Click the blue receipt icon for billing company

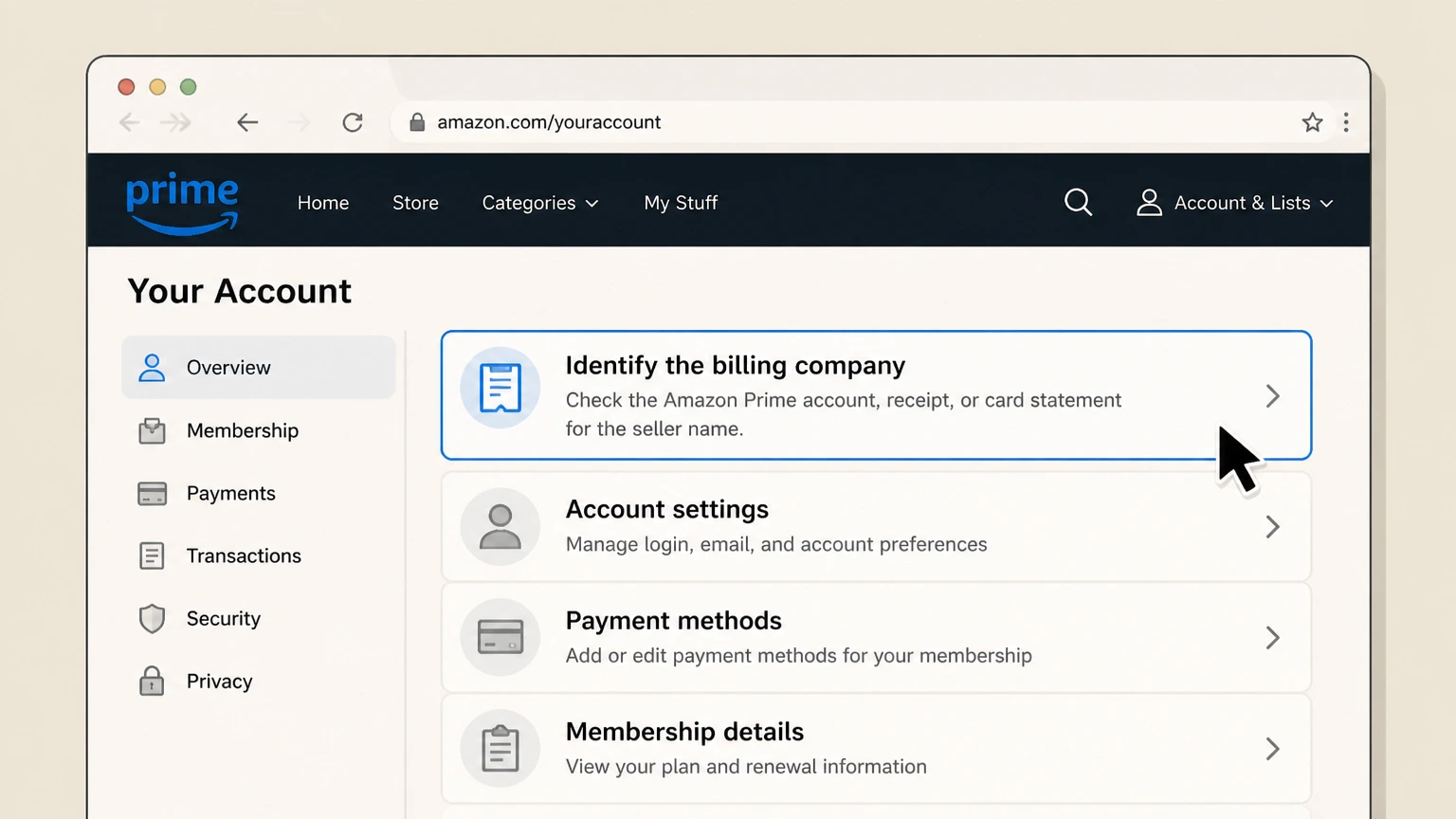[500, 388]
